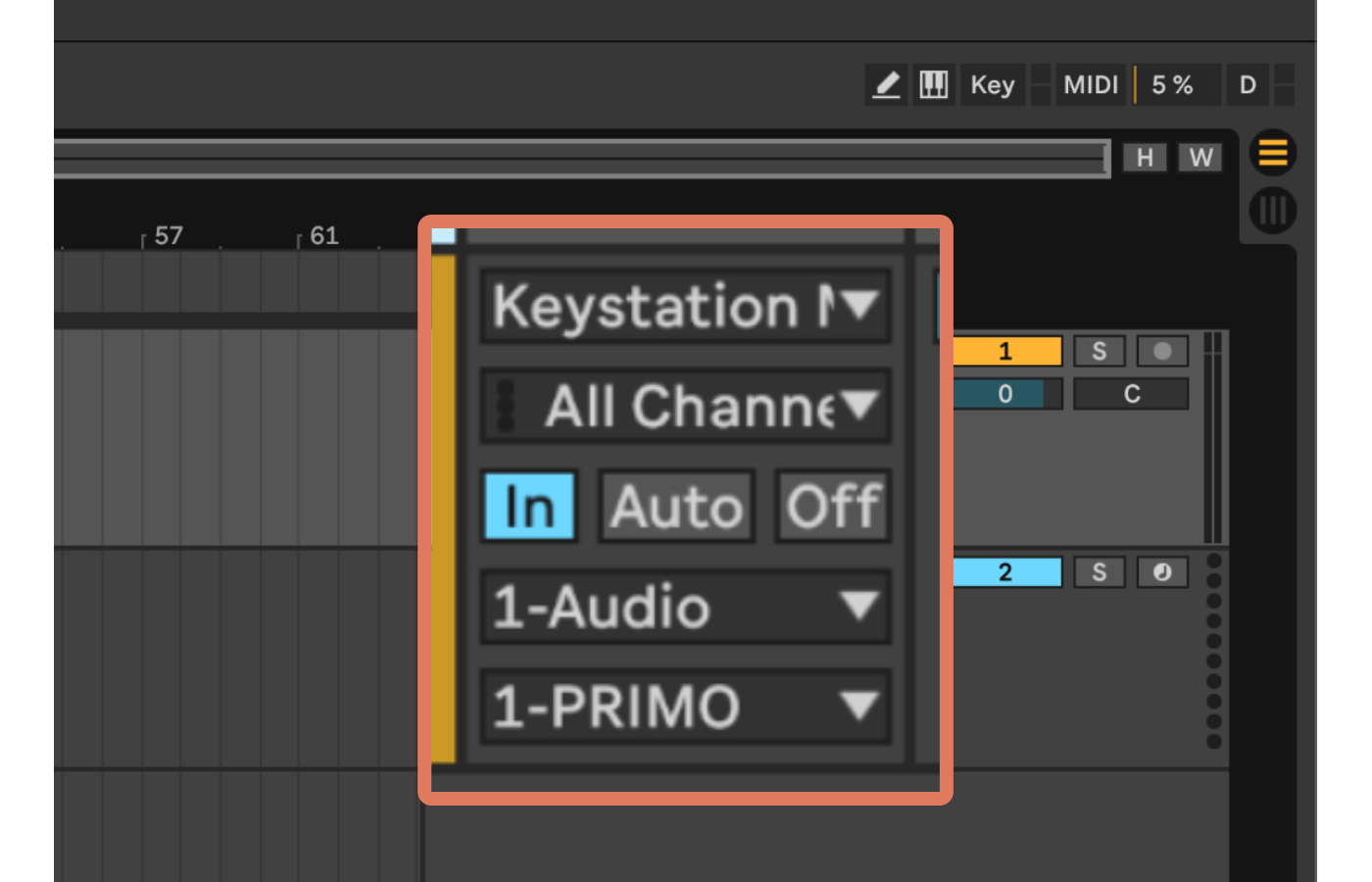Open the All Channels input channel dropdown
The height and width of the screenshot is (882, 1372).
[x=685, y=406]
